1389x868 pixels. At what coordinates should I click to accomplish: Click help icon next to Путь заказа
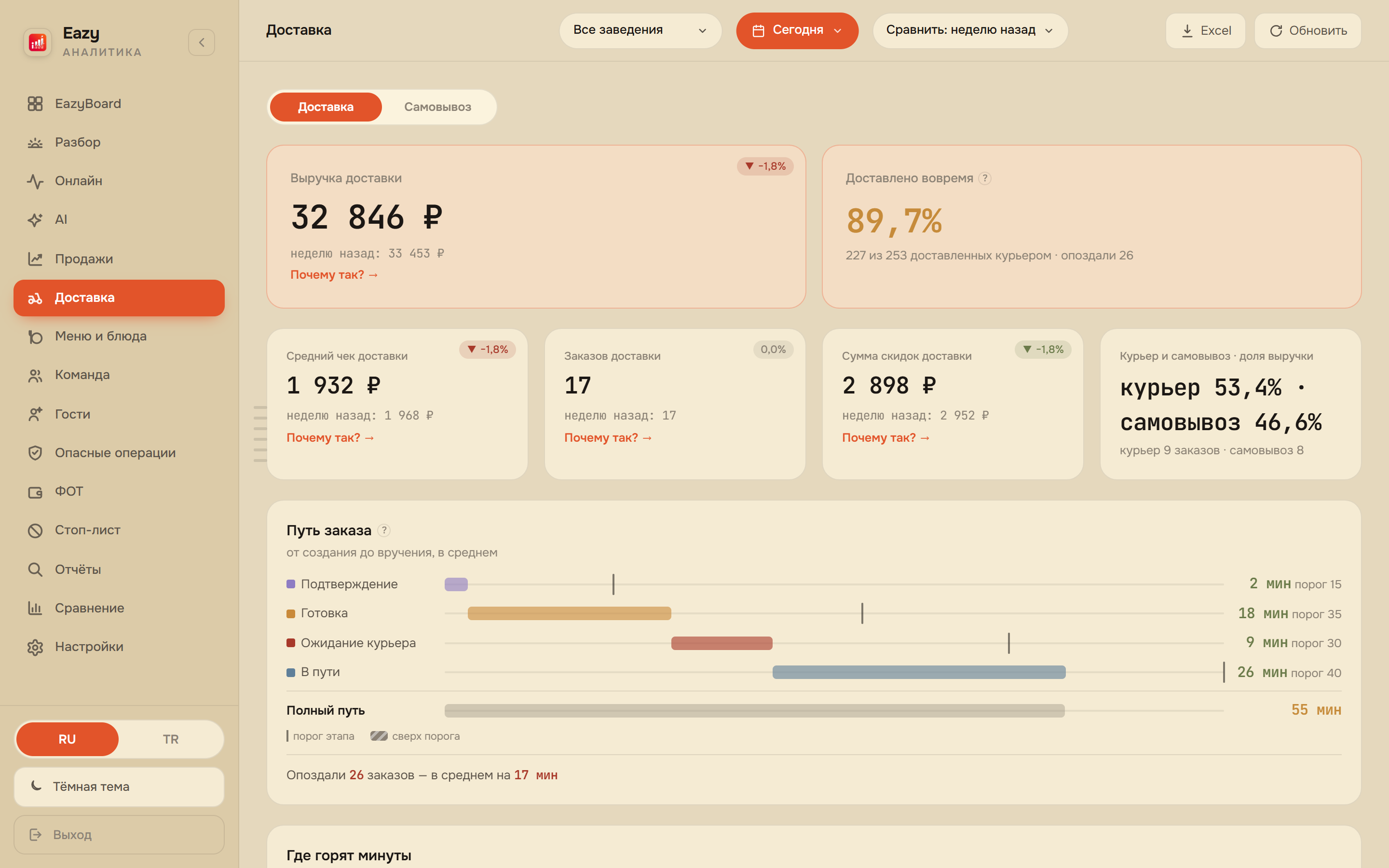coord(384,530)
